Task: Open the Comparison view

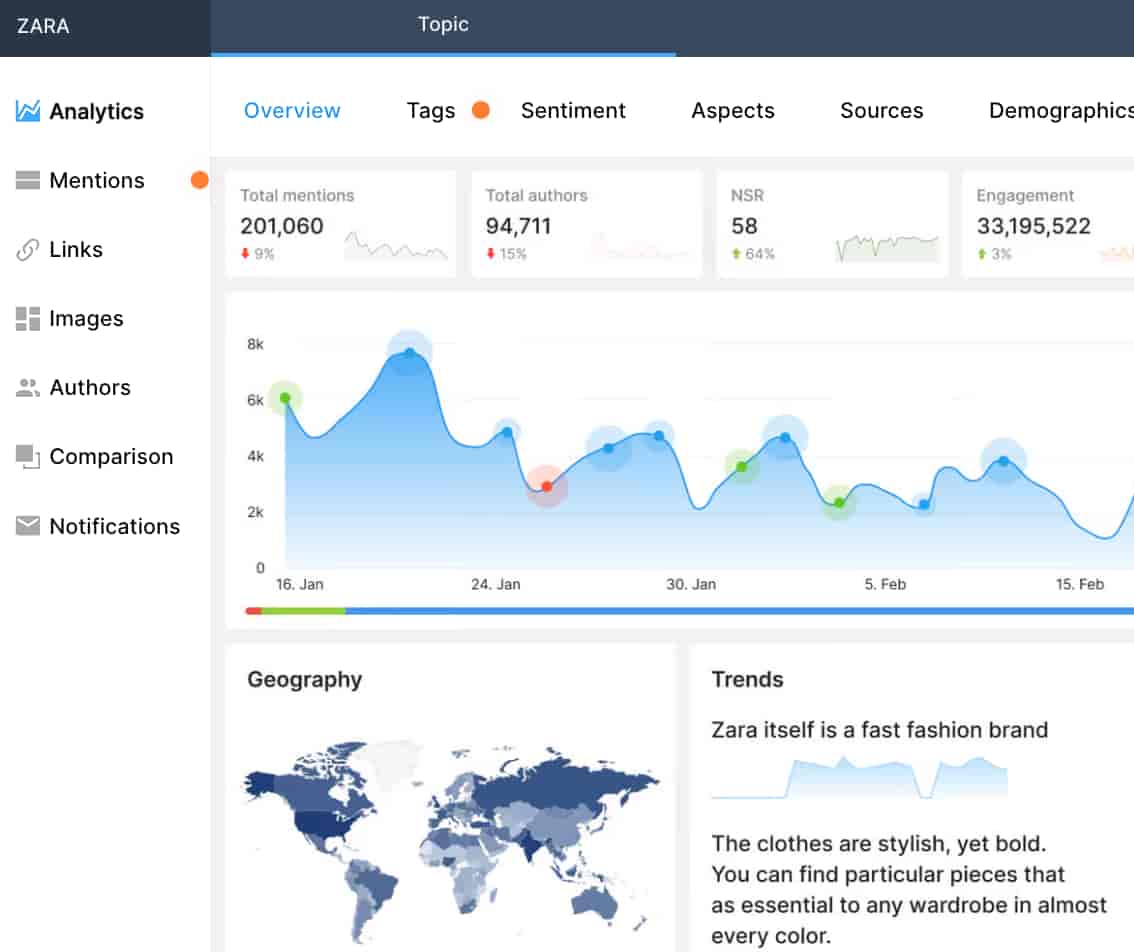Action: [x=111, y=456]
